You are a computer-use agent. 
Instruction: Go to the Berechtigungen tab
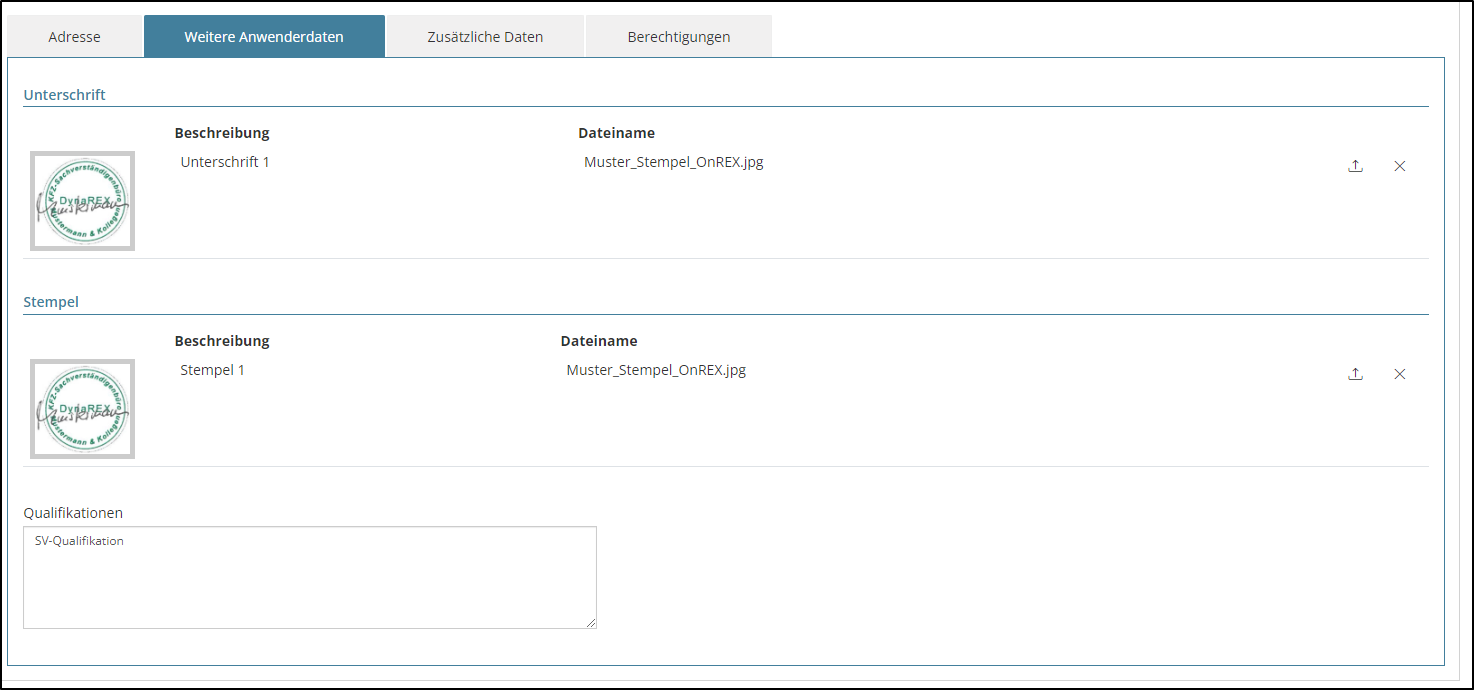click(x=678, y=37)
